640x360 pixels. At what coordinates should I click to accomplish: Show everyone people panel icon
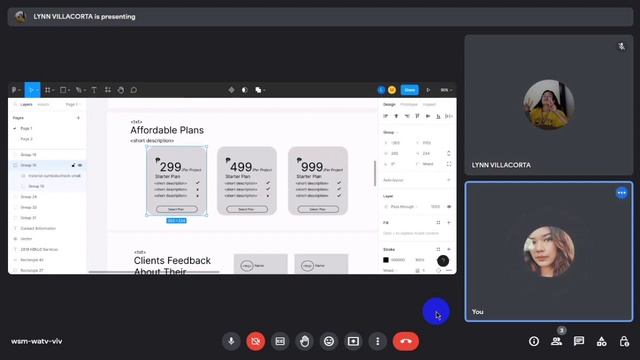[x=556, y=341]
